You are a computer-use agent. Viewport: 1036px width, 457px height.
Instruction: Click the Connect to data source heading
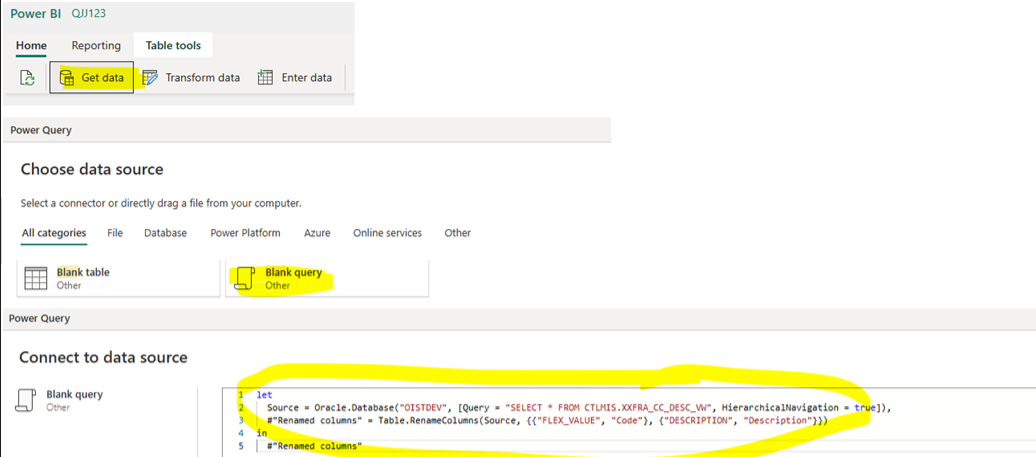pyautogui.click(x=103, y=358)
